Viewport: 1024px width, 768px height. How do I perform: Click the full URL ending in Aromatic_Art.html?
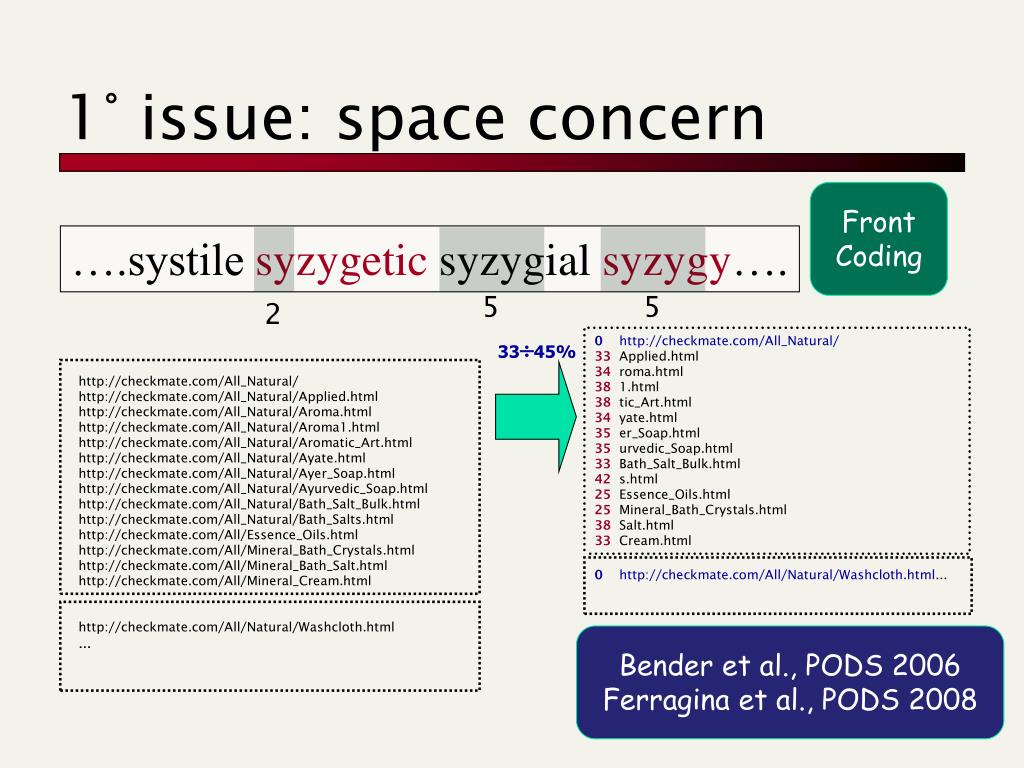click(x=245, y=443)
